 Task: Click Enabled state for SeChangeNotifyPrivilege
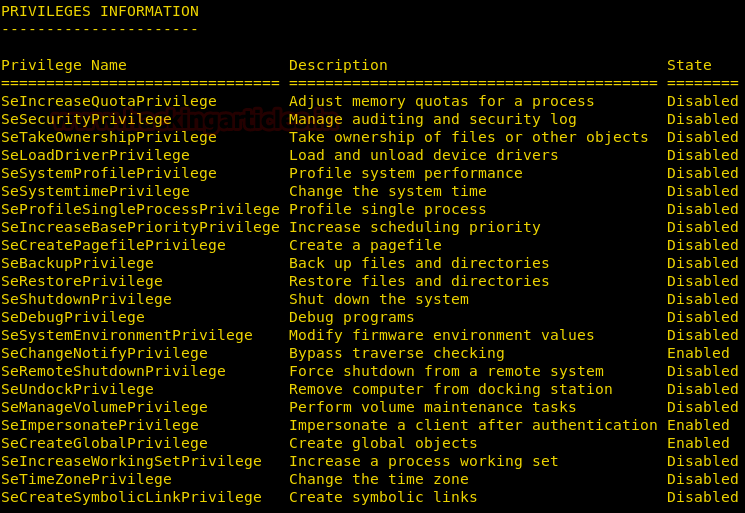698,353
